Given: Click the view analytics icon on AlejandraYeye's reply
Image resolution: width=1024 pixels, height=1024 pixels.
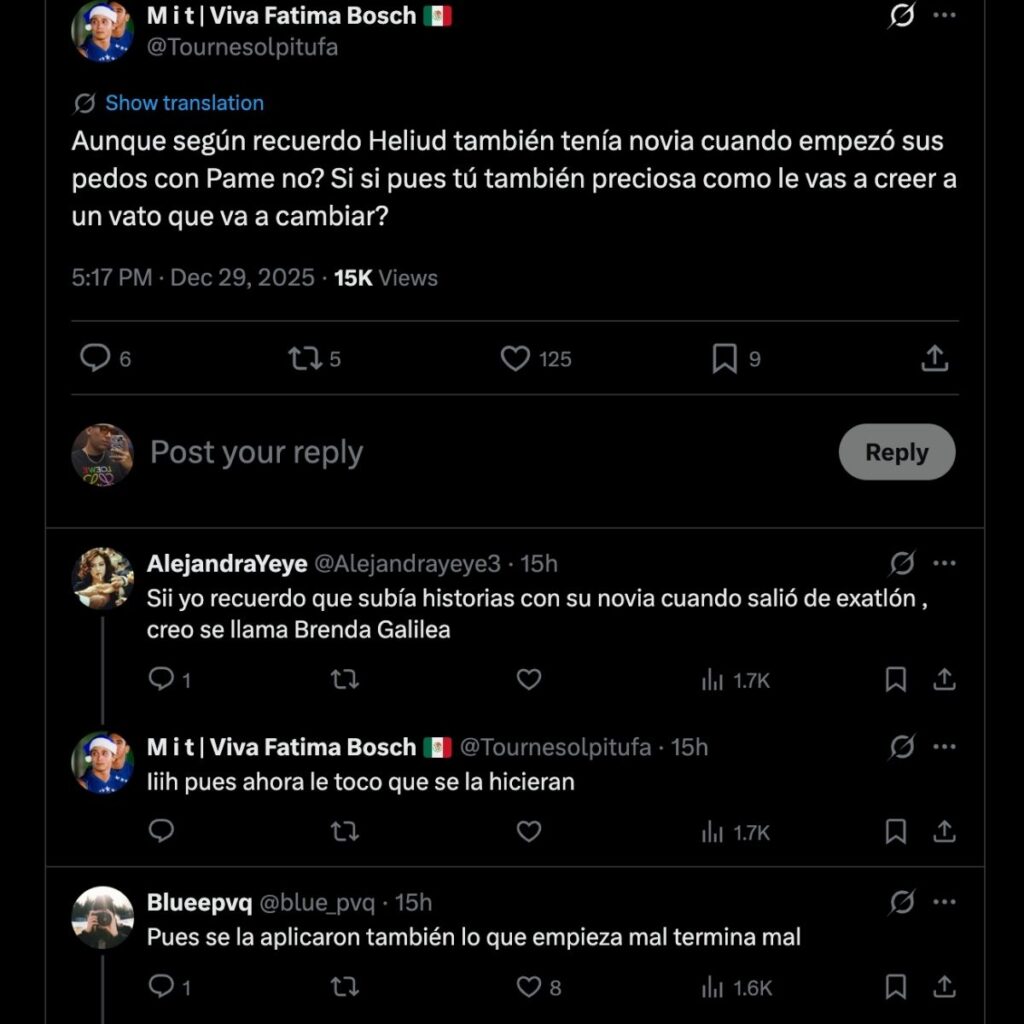Looking at the screenshot, I should point(713,679).
